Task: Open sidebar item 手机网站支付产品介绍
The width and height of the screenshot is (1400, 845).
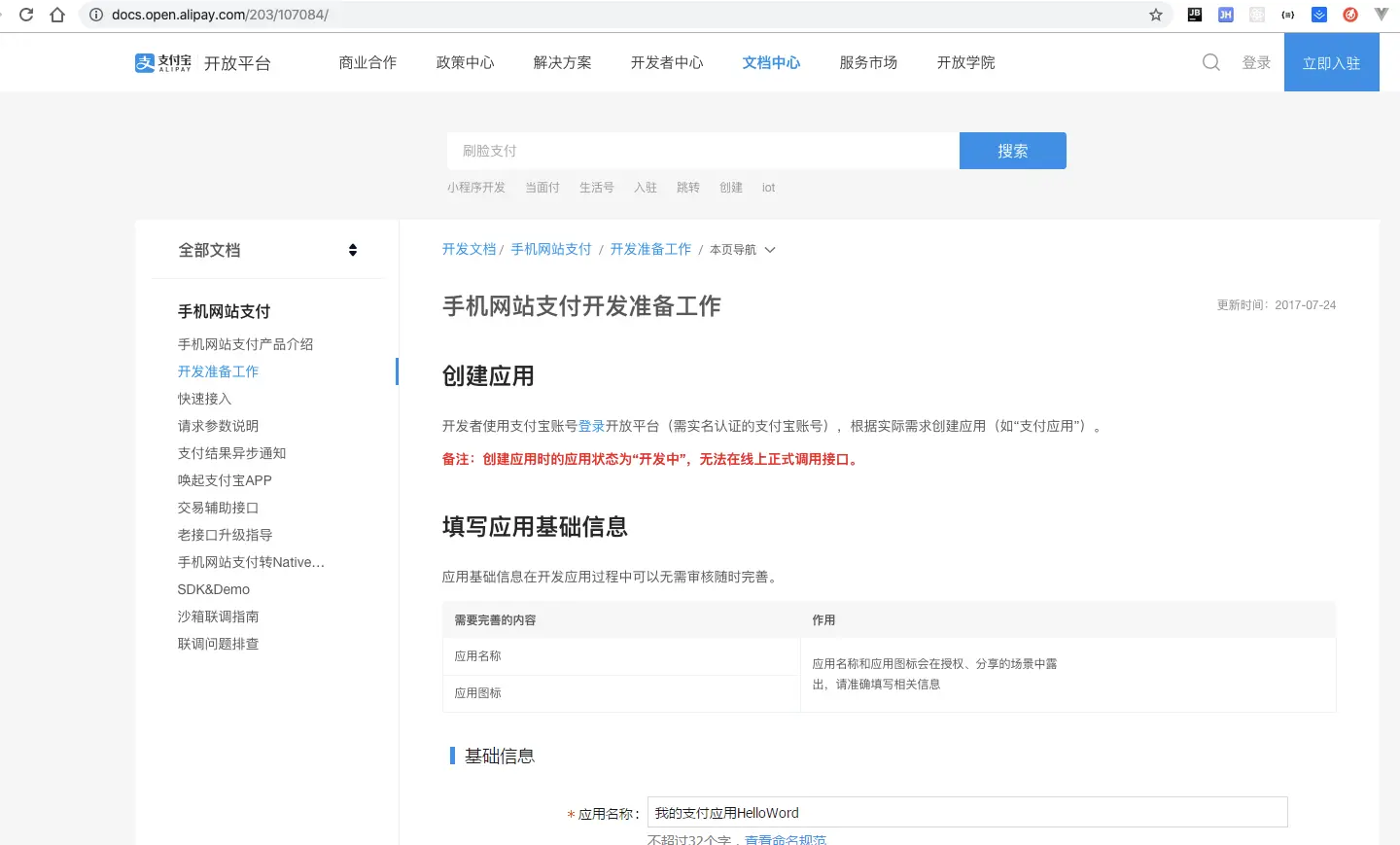Action: pyautogui.click(x=246, y=344)
